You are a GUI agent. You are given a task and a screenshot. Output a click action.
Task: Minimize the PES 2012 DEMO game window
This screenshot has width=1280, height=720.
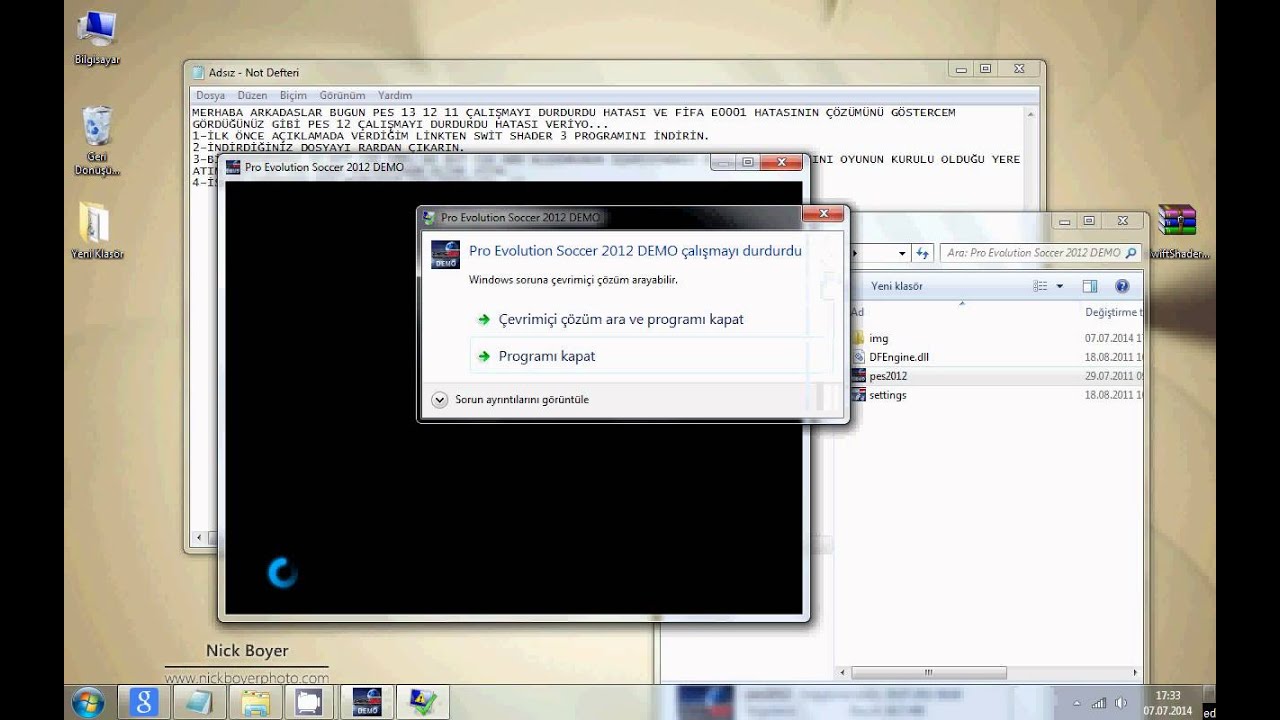(723, 162)
